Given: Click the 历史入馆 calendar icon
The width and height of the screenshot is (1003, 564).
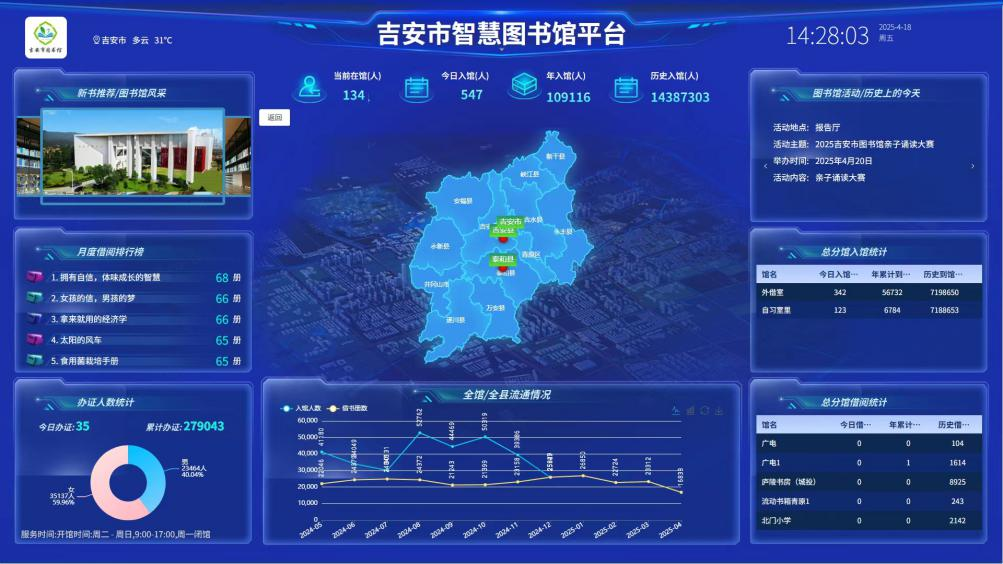Looking at the screenshot, I should pyautogui.click(x=626, y=88).
